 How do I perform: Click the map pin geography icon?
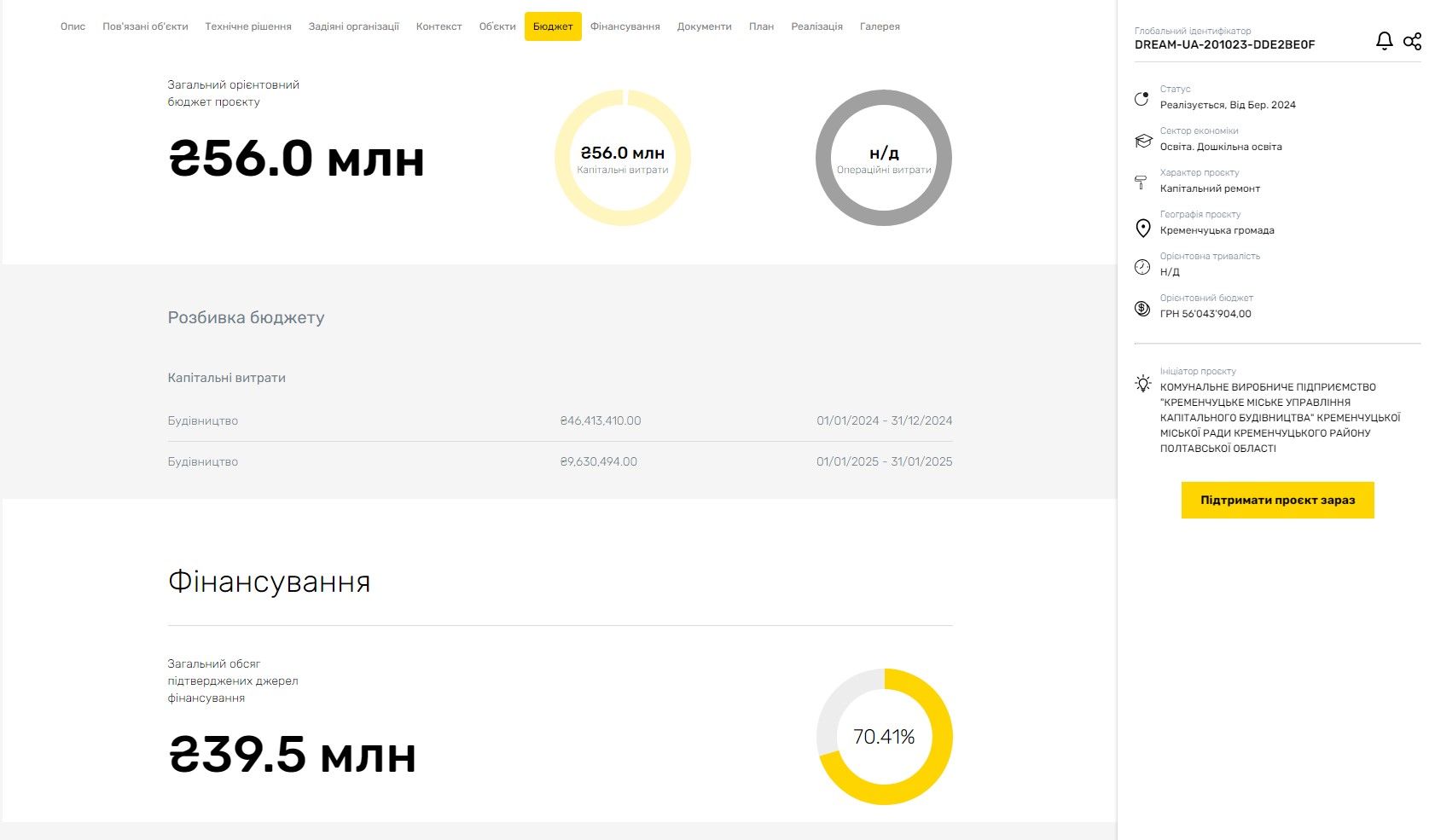tap(1143, 228)
